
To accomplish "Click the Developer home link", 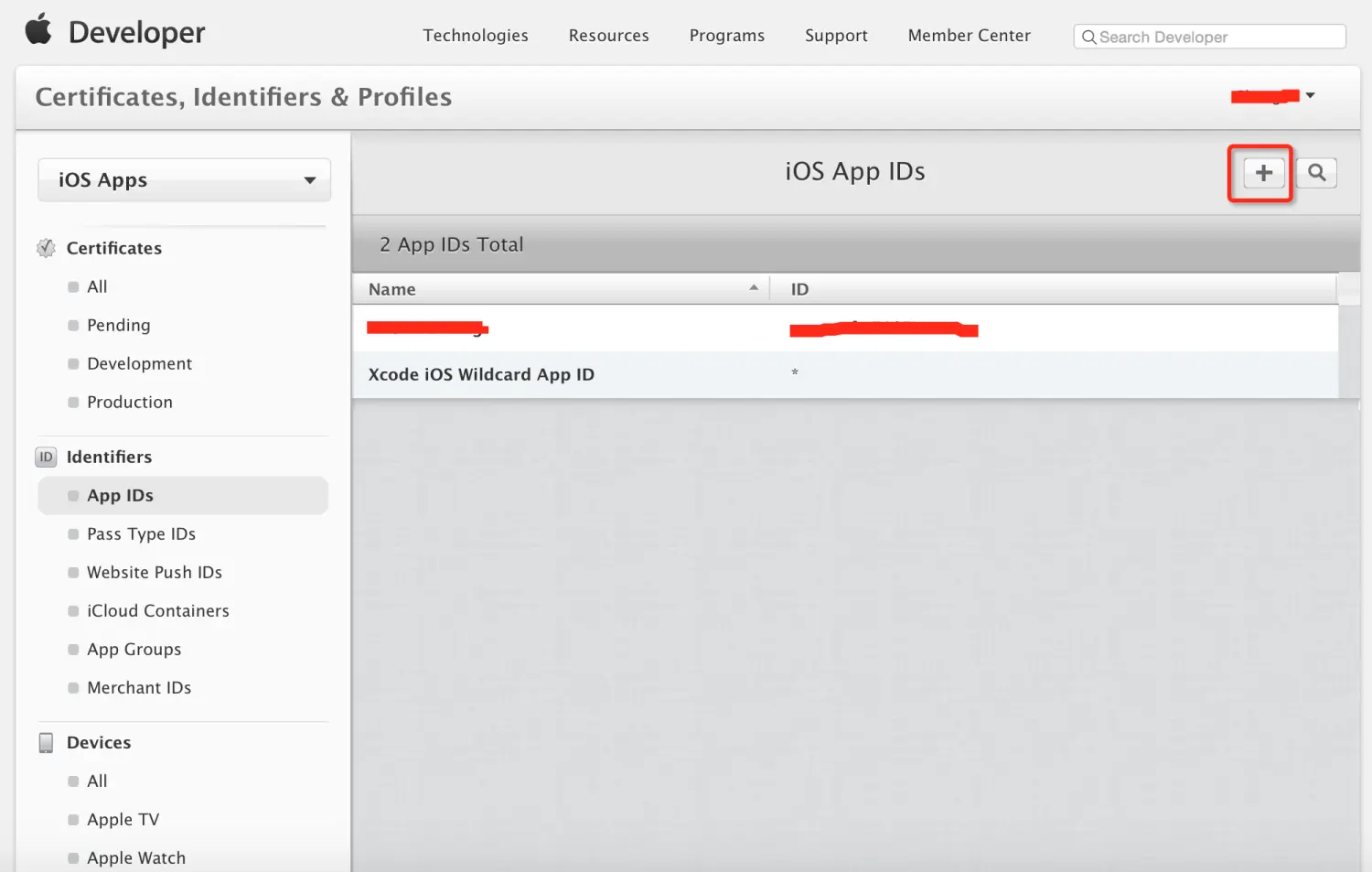I will (137, 33).
